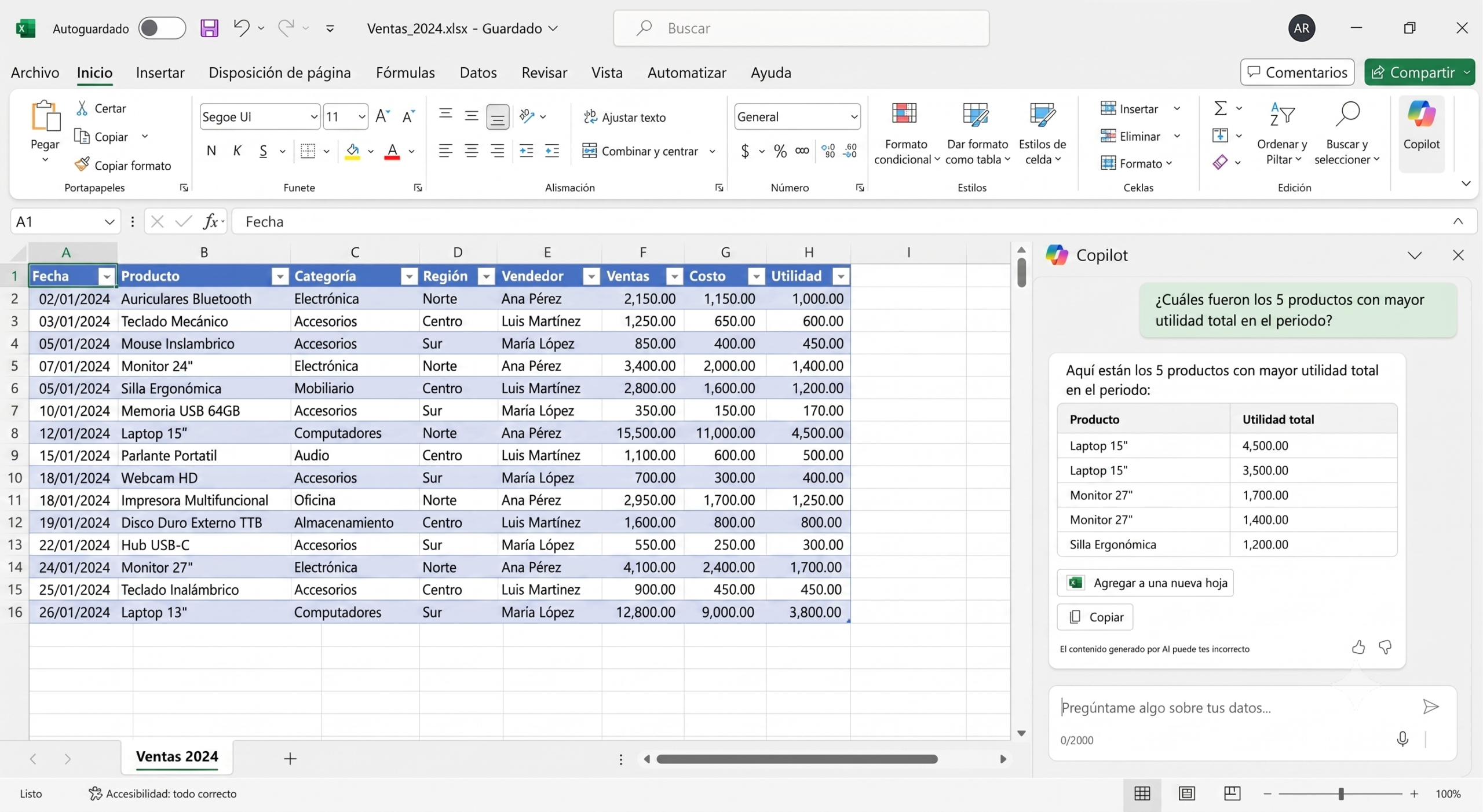This screenshot has height=812, width=1483.
Task: Apply borders using the borders icon
Action: click(308, 151)
